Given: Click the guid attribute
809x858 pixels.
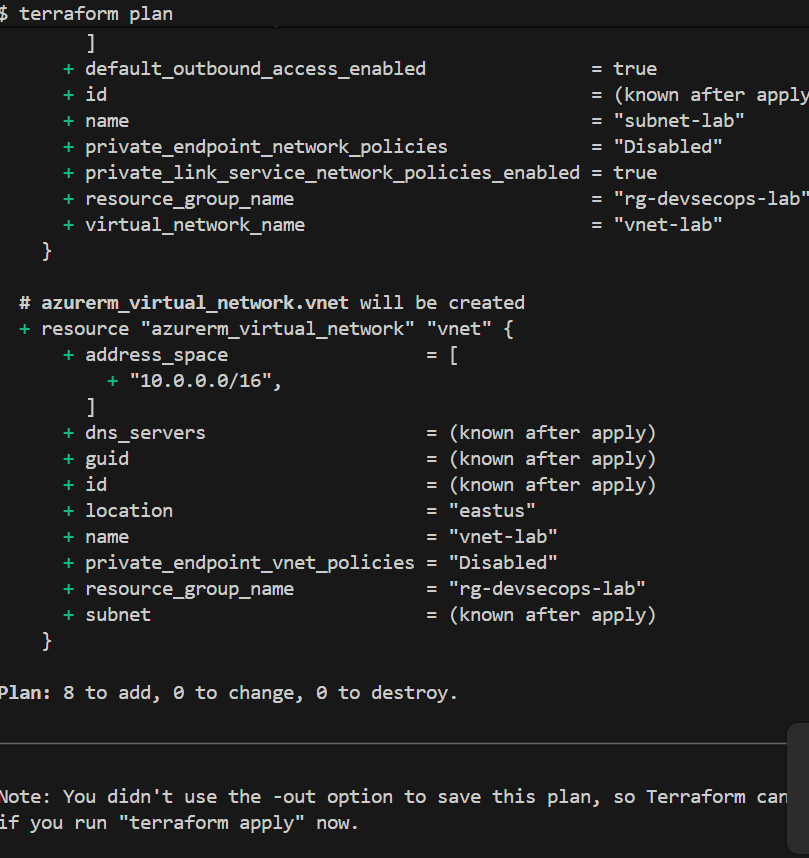Looking at the screenshot, I should coord(107,459).
